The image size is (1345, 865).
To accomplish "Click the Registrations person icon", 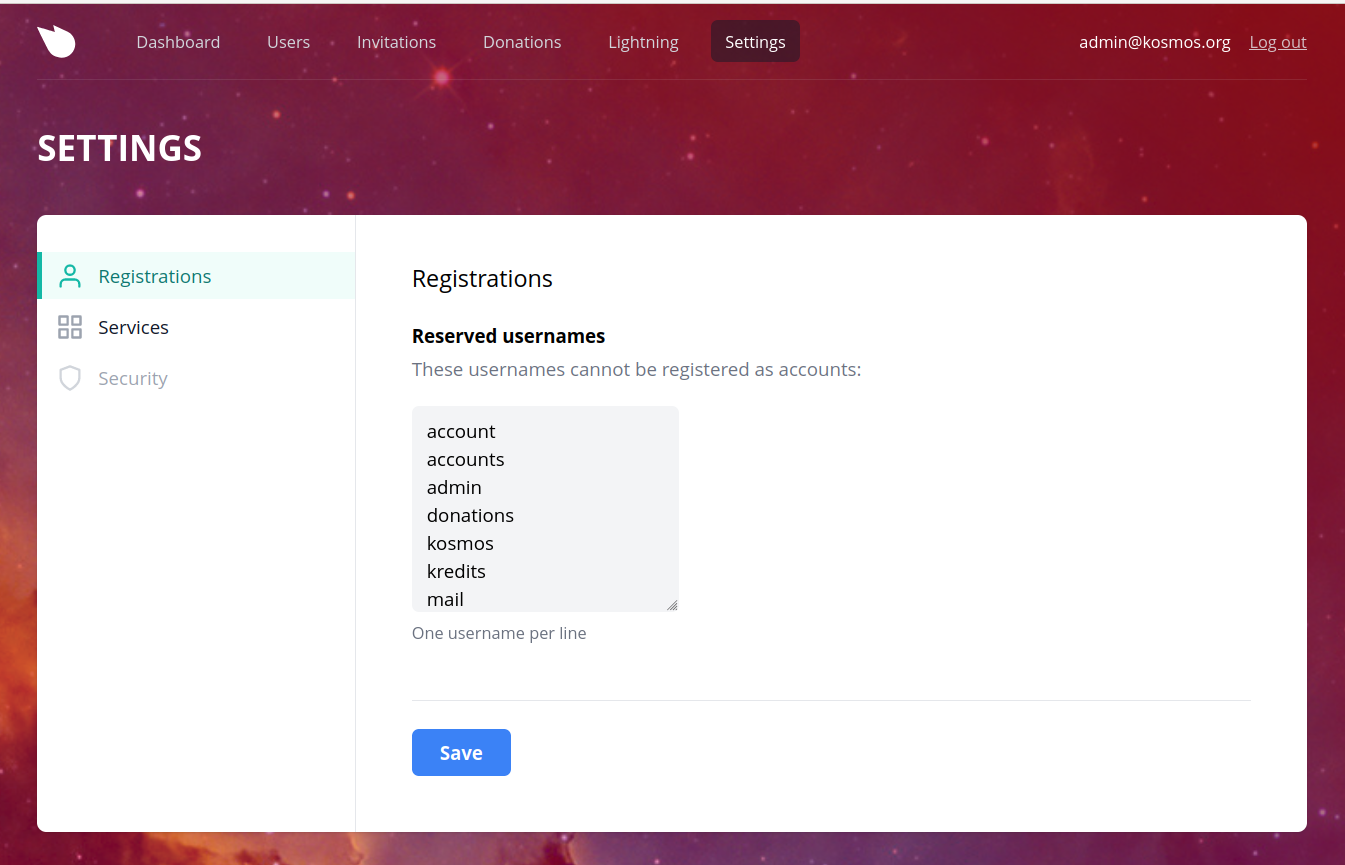I will tap(70, 277).
